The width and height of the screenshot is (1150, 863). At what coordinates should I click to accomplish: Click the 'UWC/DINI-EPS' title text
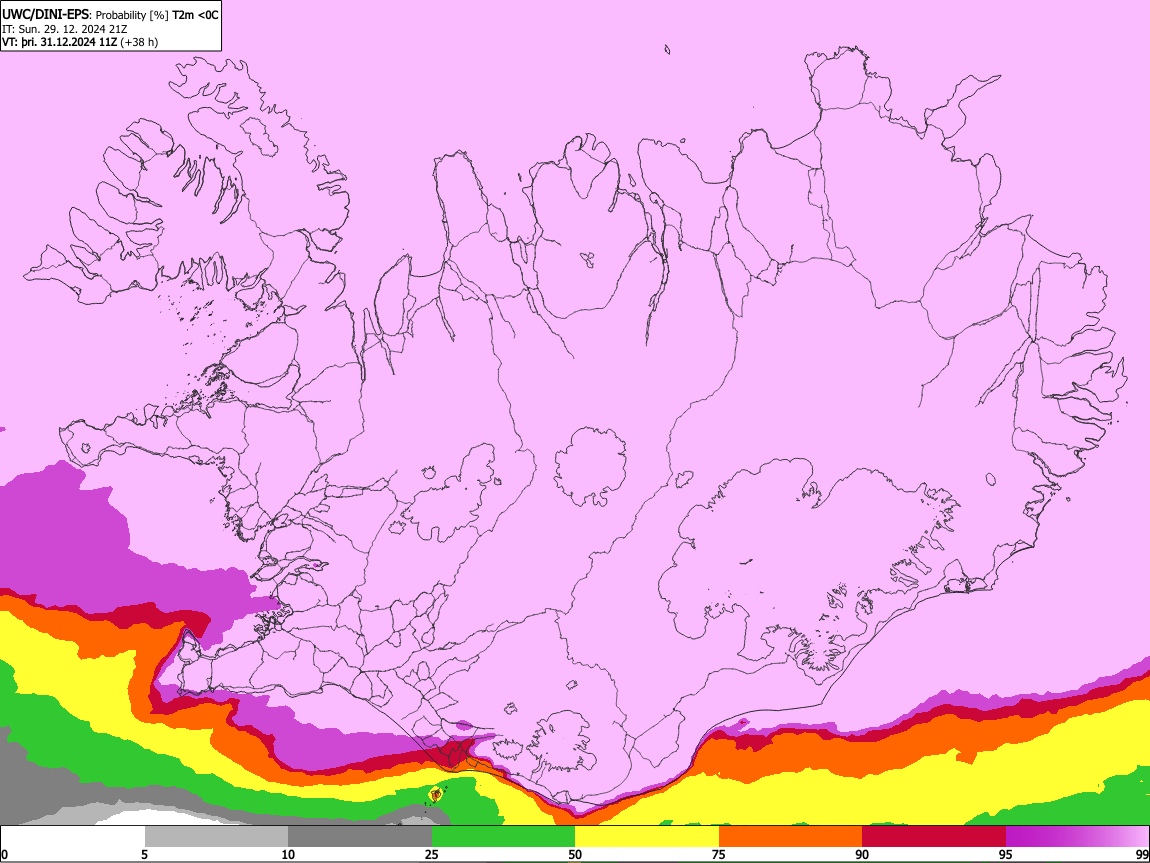point(45,15)
